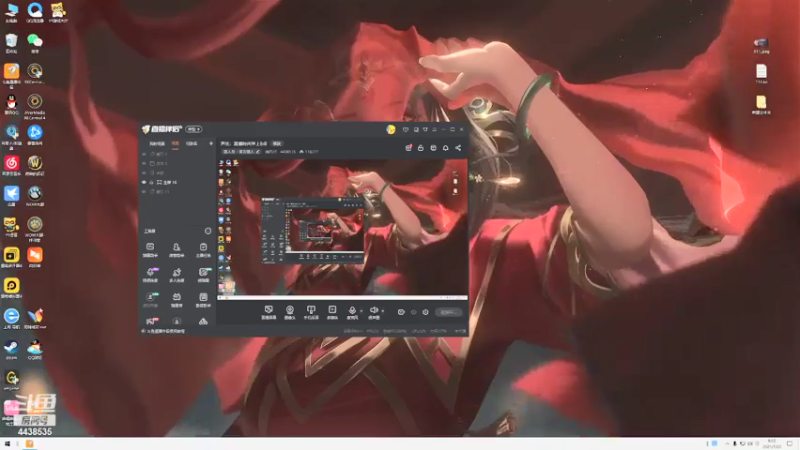Screen dimensions: 800x450
Task: Open the Steam desktop icon
Action: coord(11,350)
